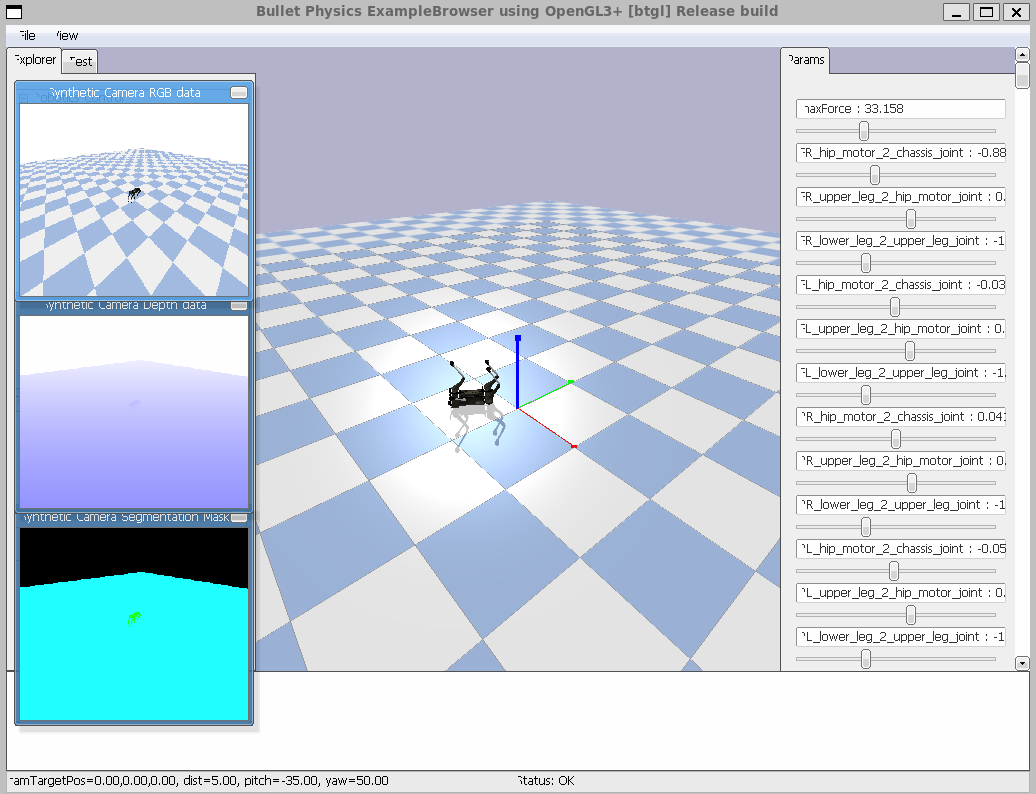This screenshot has width=1036, height=794.
Task: Click the RL_lower_leg_2_upper_leg_joint slider handle
Action: click(x=866, y=659)
